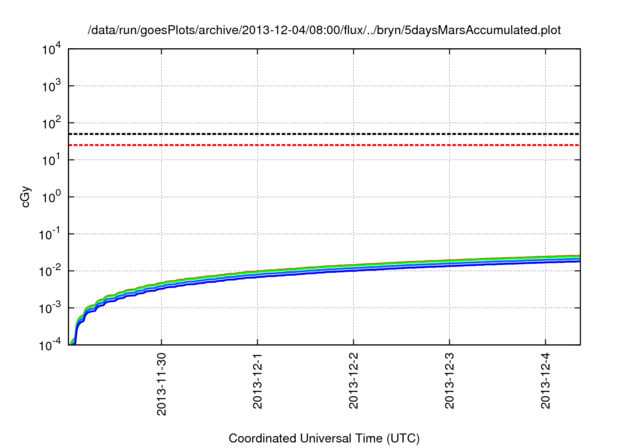Click the 2013-12-3 date label
The image size is (640, 448).
coord(449,381)
